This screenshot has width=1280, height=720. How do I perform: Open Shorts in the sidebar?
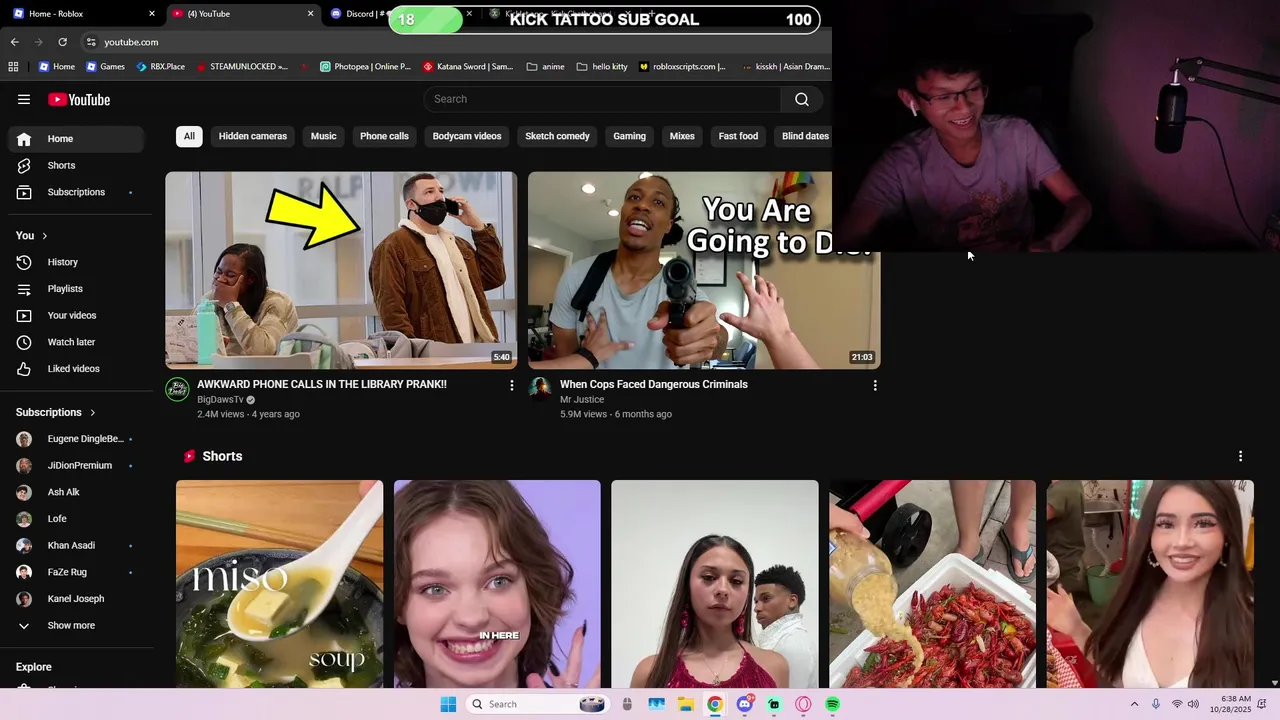coord(76,165)
